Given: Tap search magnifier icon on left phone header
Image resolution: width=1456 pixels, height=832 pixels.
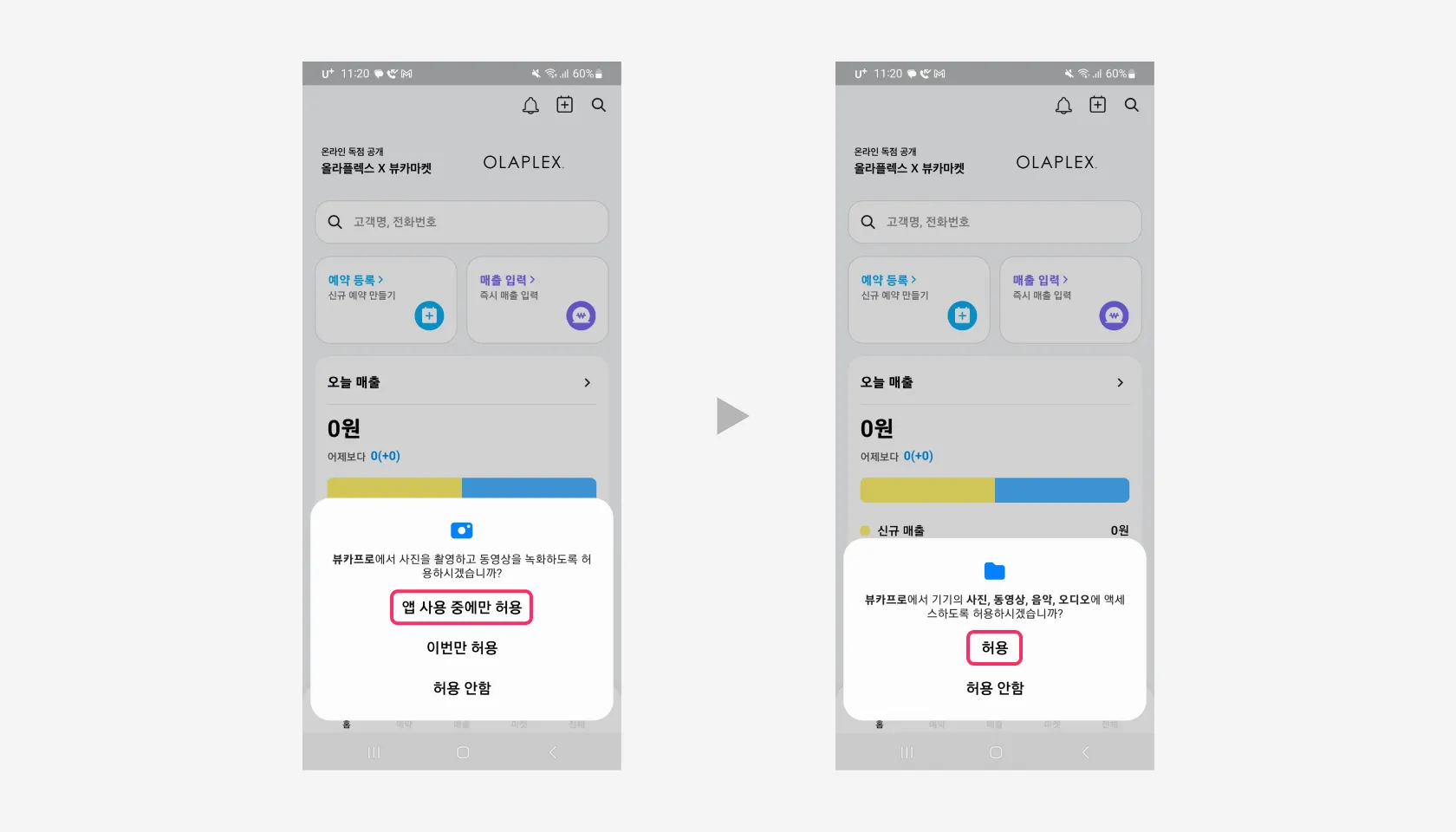Looking at the screenshot, I should point(598,105).
